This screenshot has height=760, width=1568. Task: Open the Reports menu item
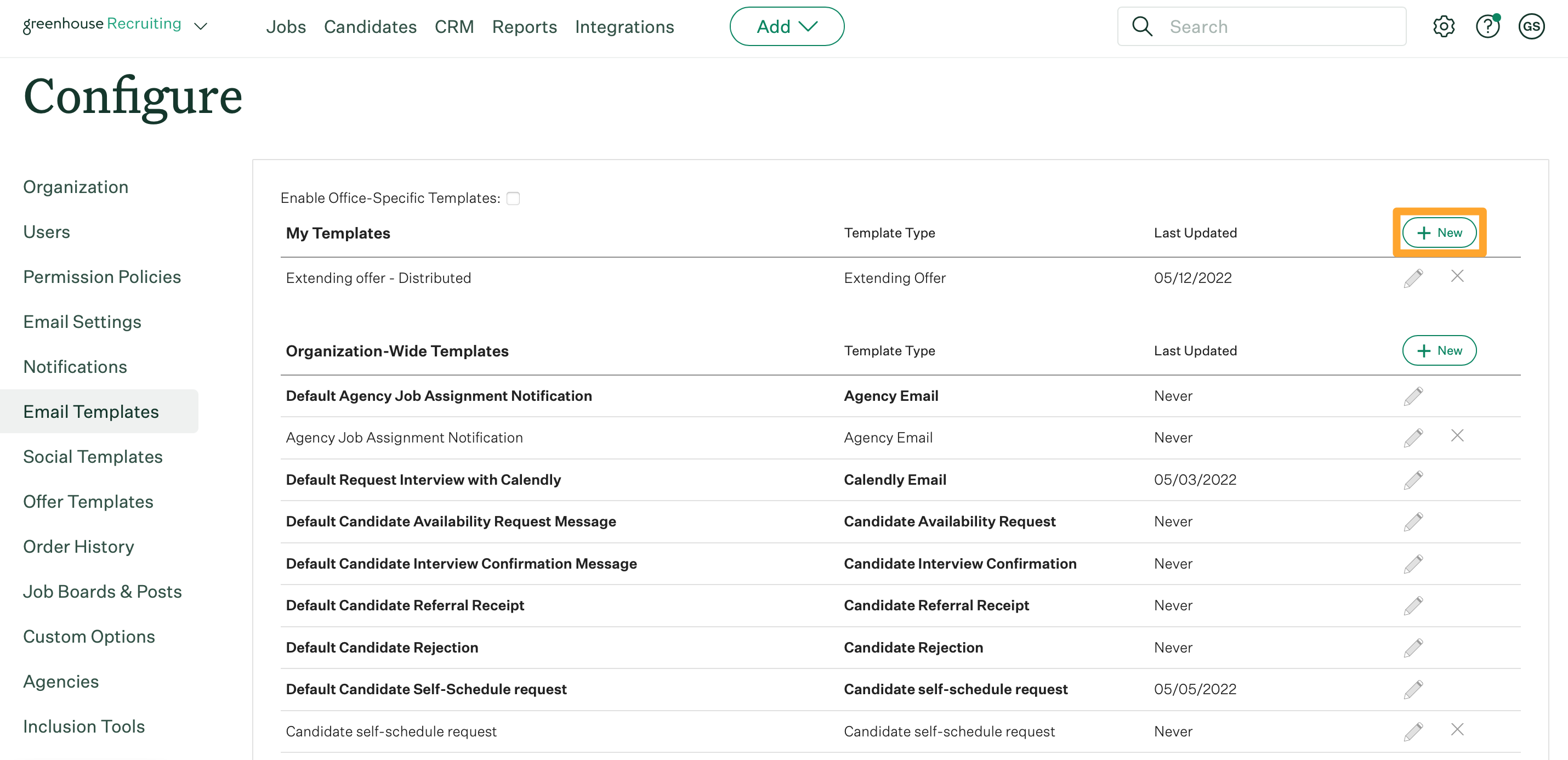click(524, 27)
